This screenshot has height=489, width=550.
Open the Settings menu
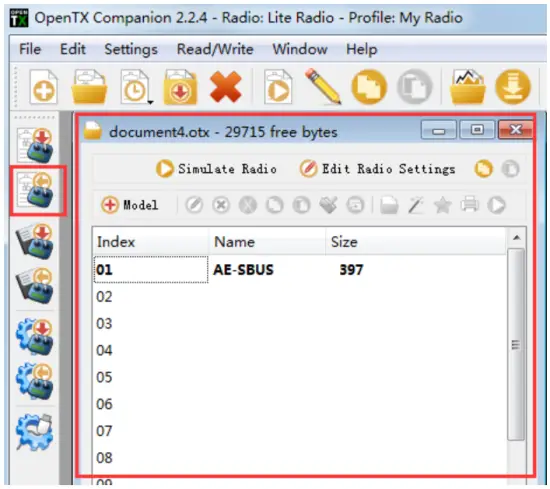tap(131, 49)
